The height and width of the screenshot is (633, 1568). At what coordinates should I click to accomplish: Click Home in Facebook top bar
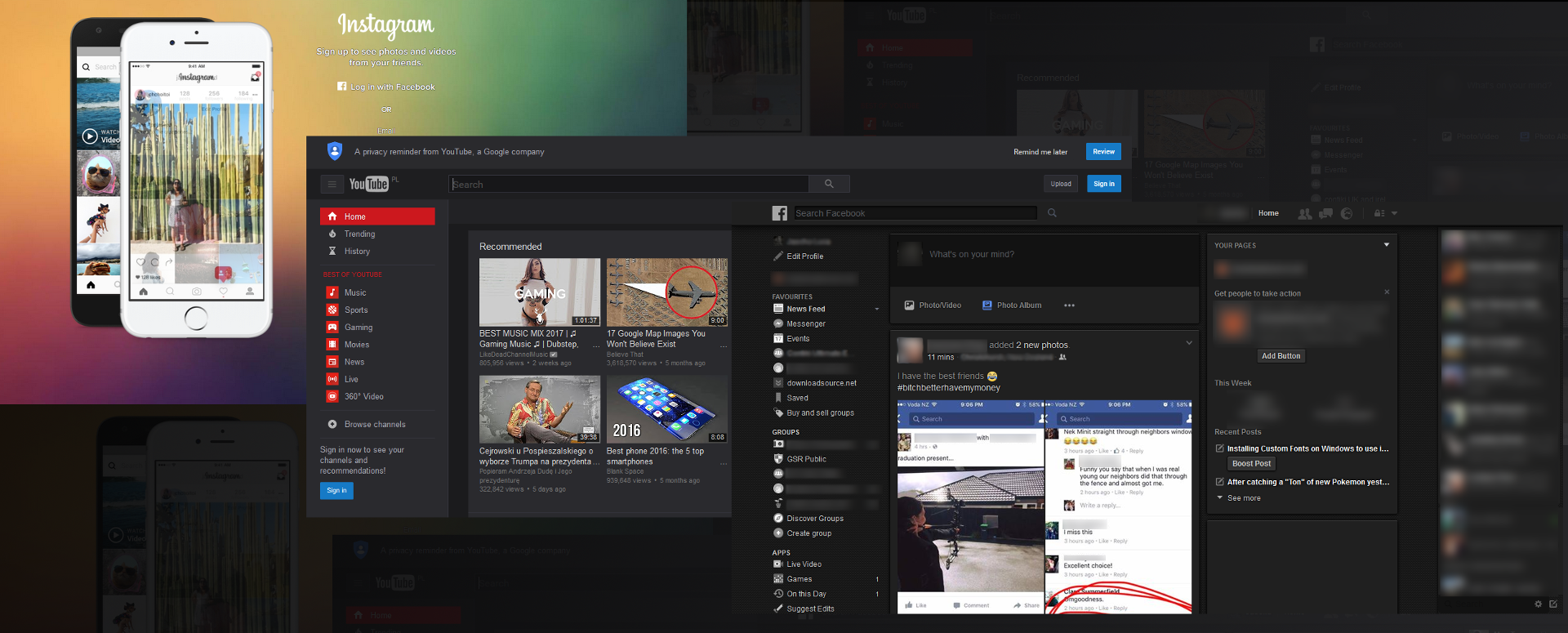pyautogui.click(x=1268, y=213)
